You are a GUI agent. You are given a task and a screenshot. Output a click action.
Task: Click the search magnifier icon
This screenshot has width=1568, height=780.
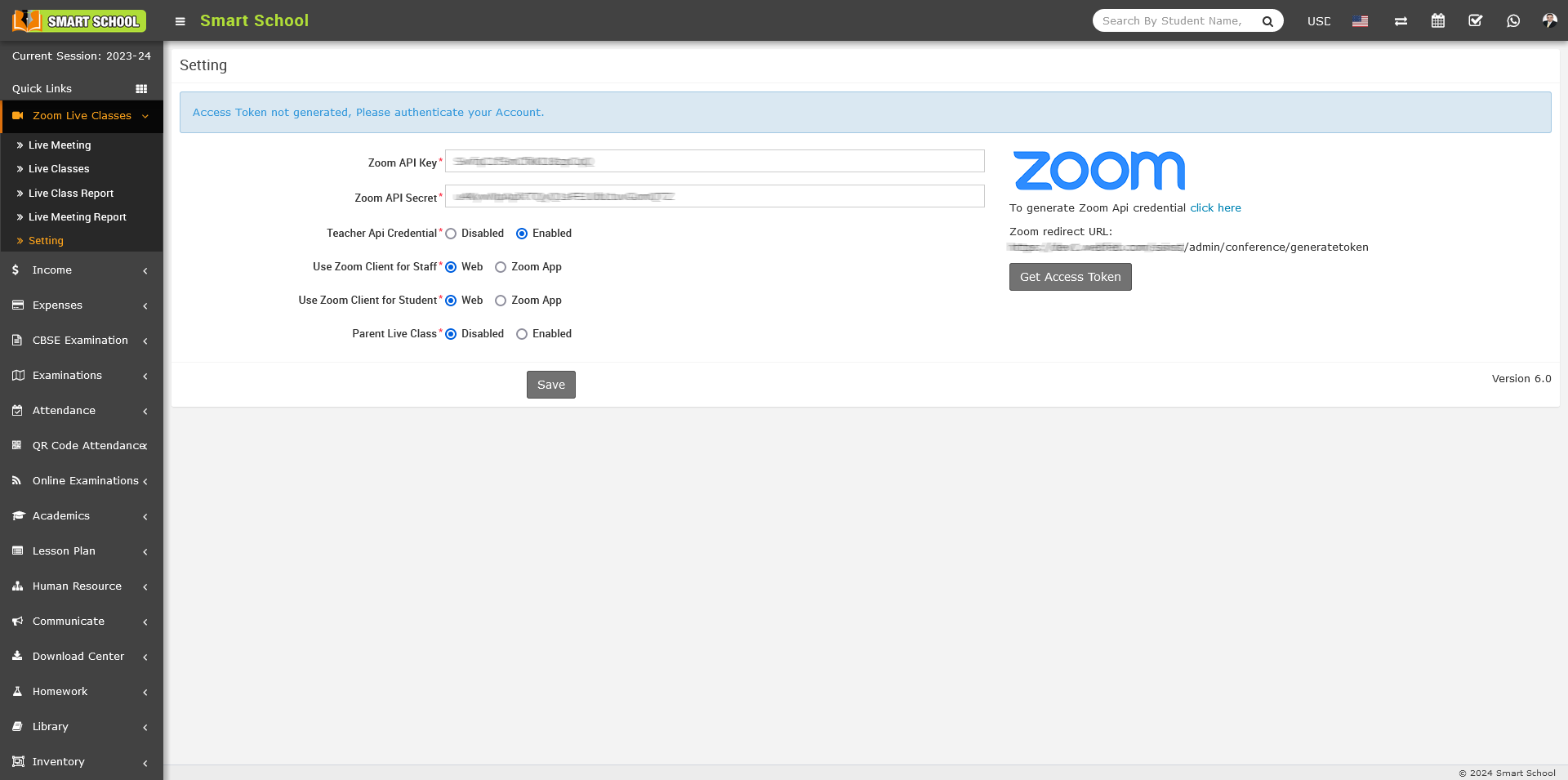pos(1267,21)
